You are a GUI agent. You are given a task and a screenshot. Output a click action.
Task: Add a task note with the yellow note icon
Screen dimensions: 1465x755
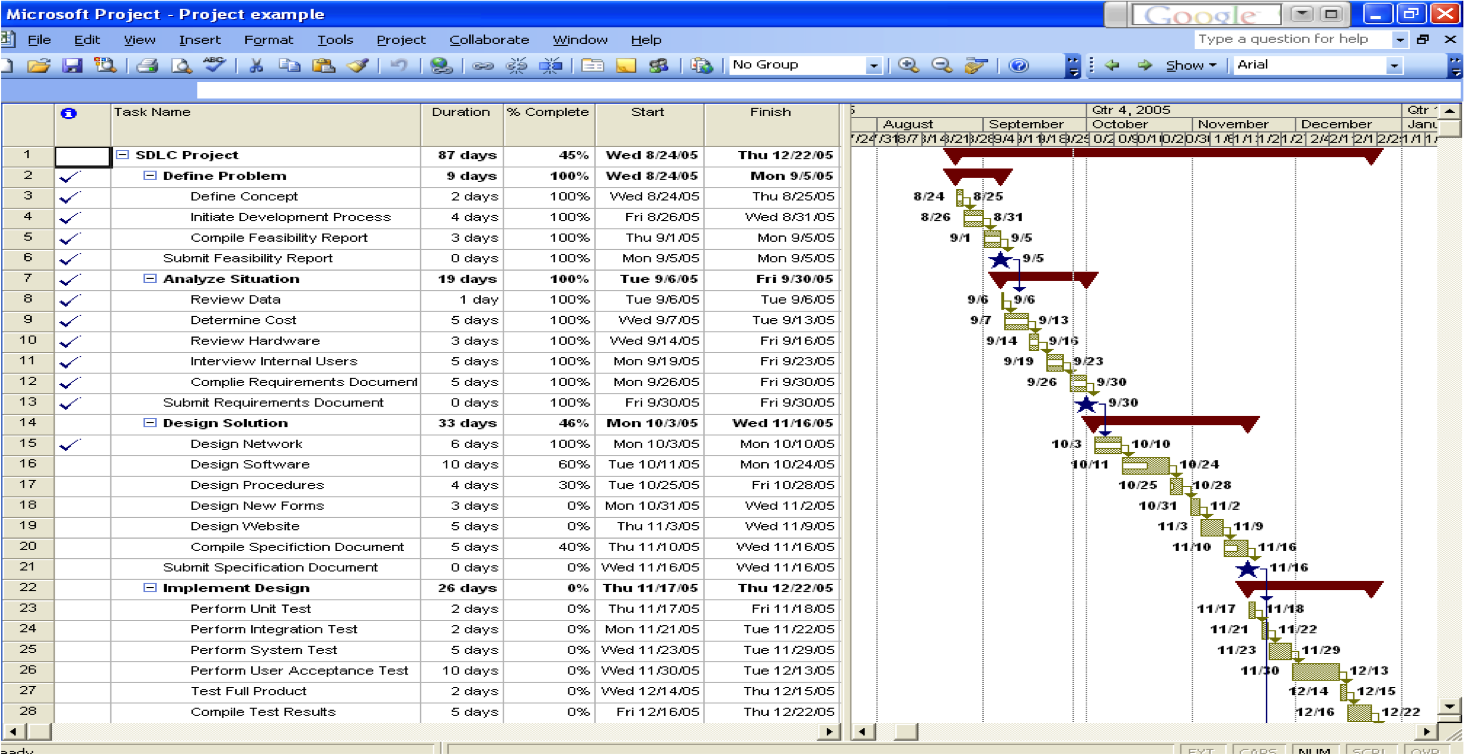(x=626, y=65)
